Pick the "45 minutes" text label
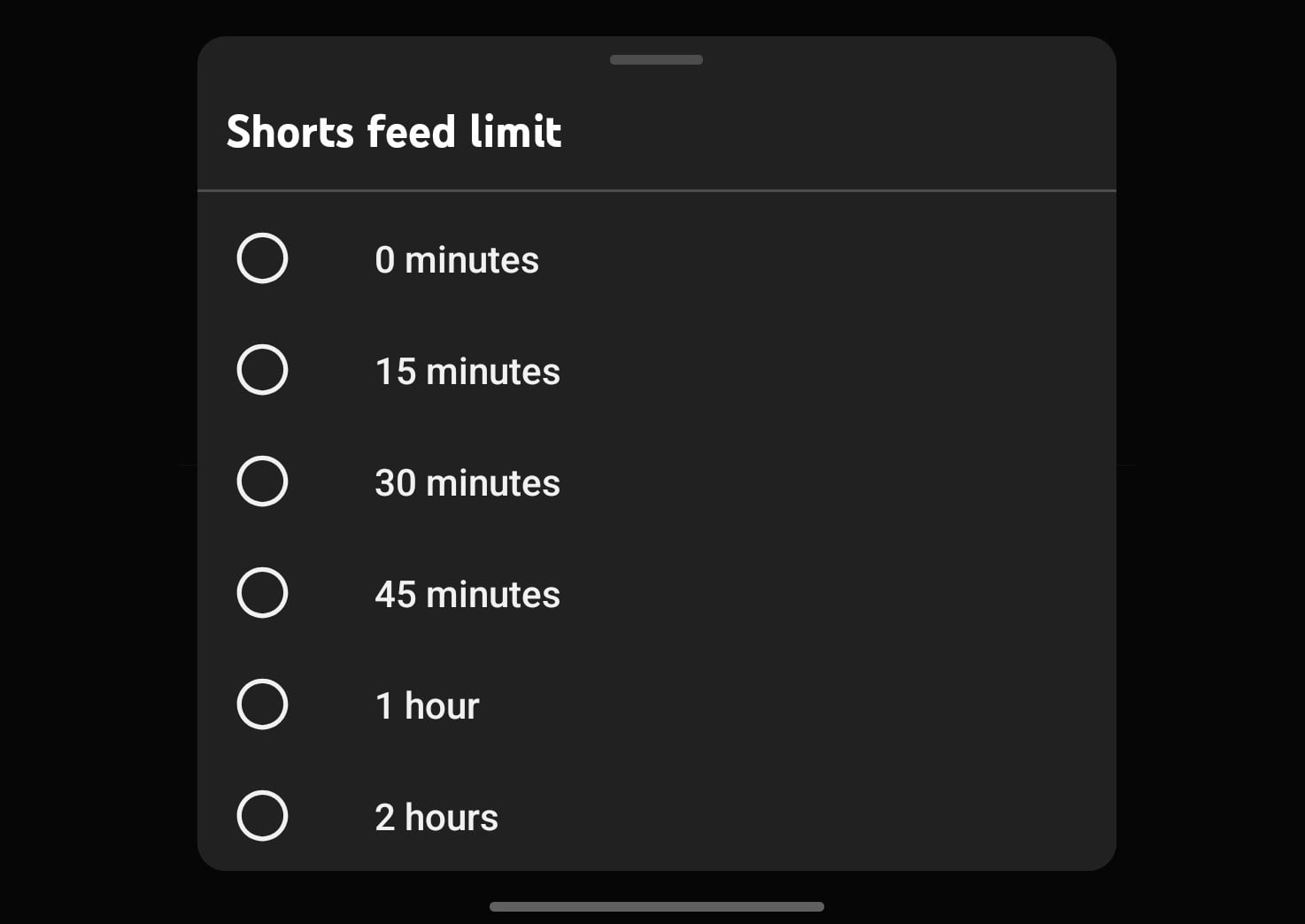Viewport: 1305px width, 924px height. [467, 595]
